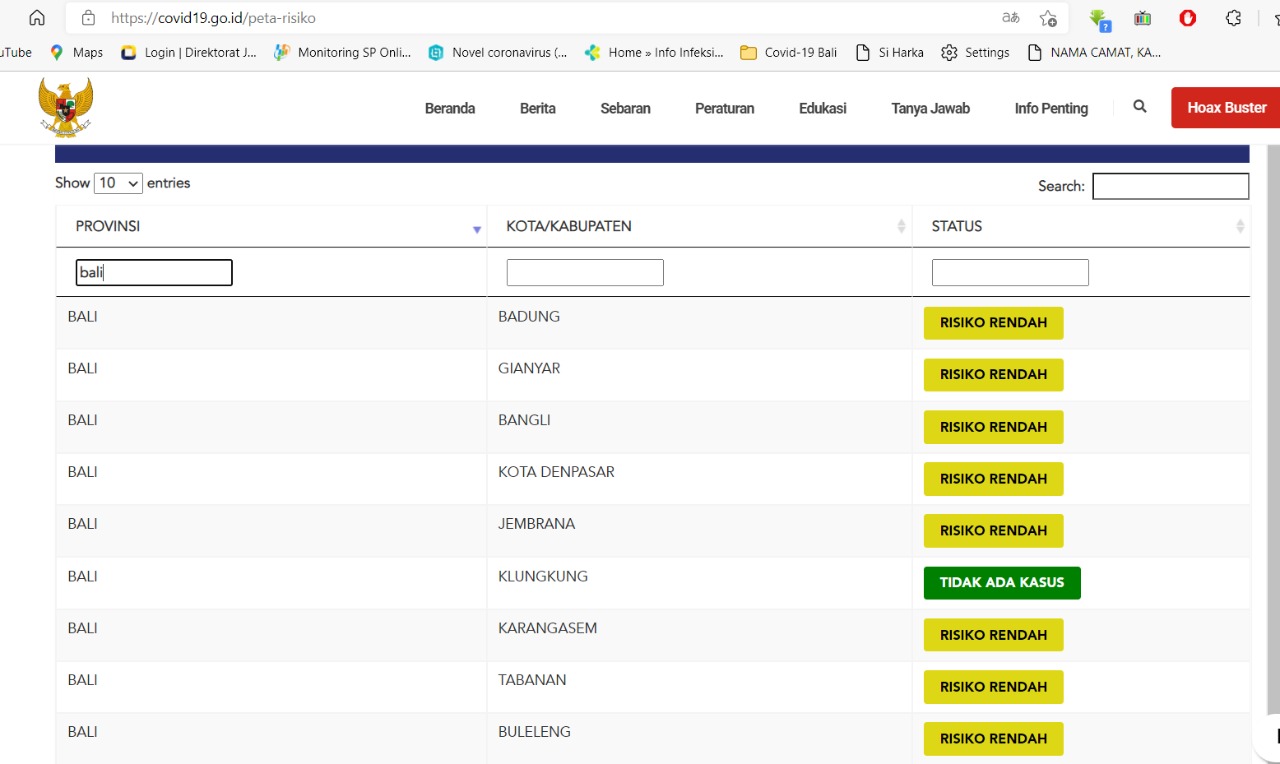Click the Garuda emblem logo
Image resolution: width=1280 pixels, height=764 pixels.
(x=66, y=107)
